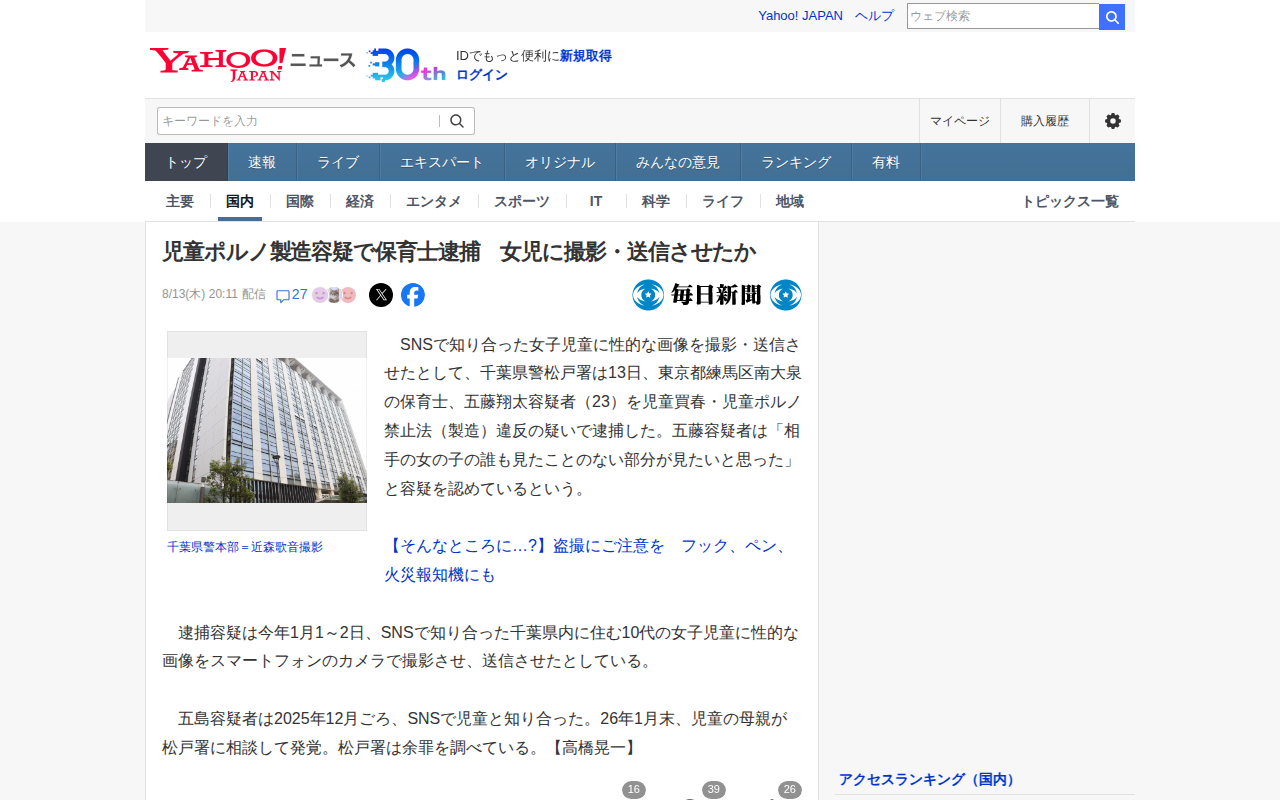Image resolution: width=1280 pixels, height=800 pixels.
Task: Switch to 国際 category
Action: click(x=300, y=201)
